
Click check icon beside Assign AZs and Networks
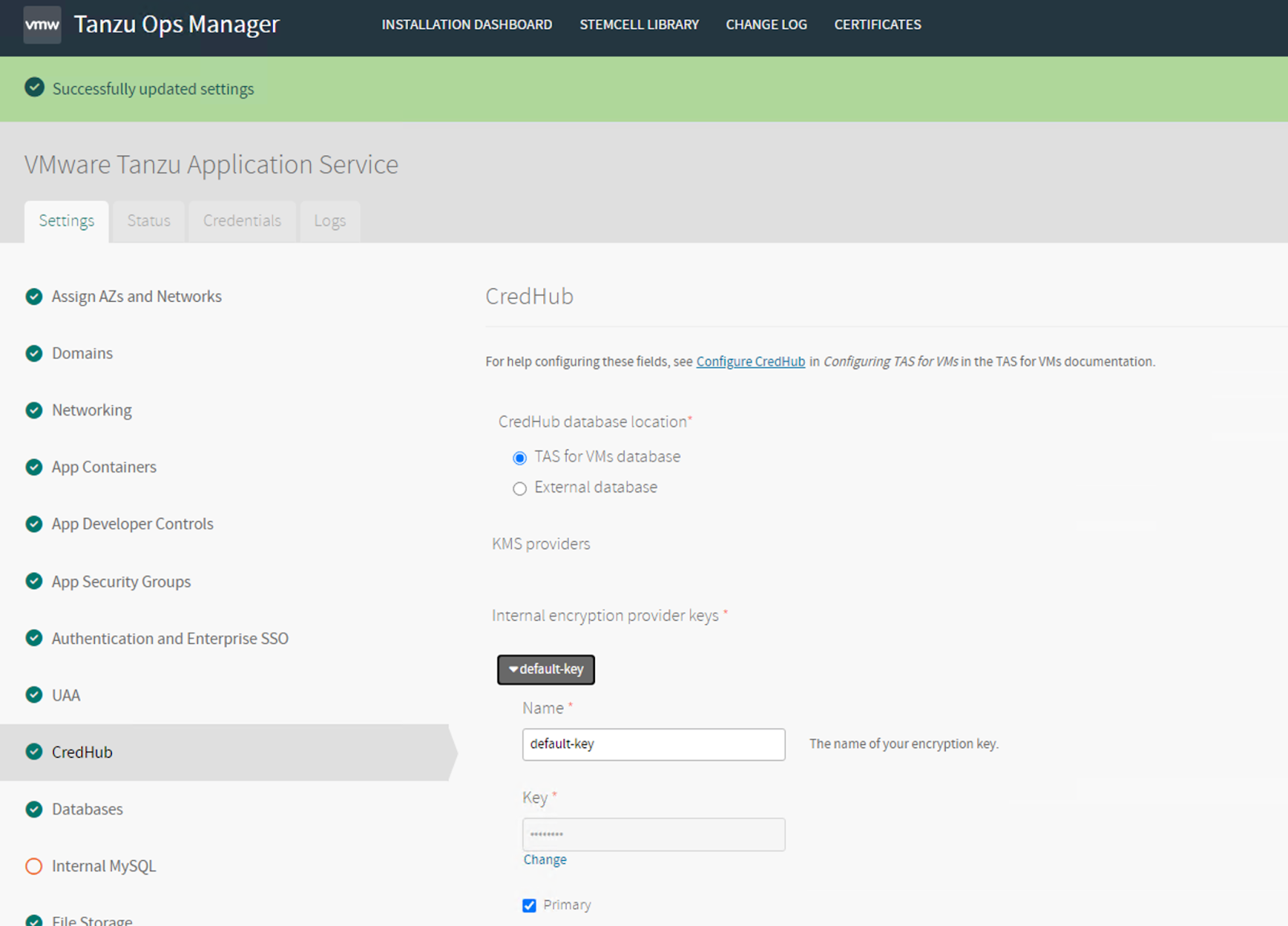coord(34,296)
